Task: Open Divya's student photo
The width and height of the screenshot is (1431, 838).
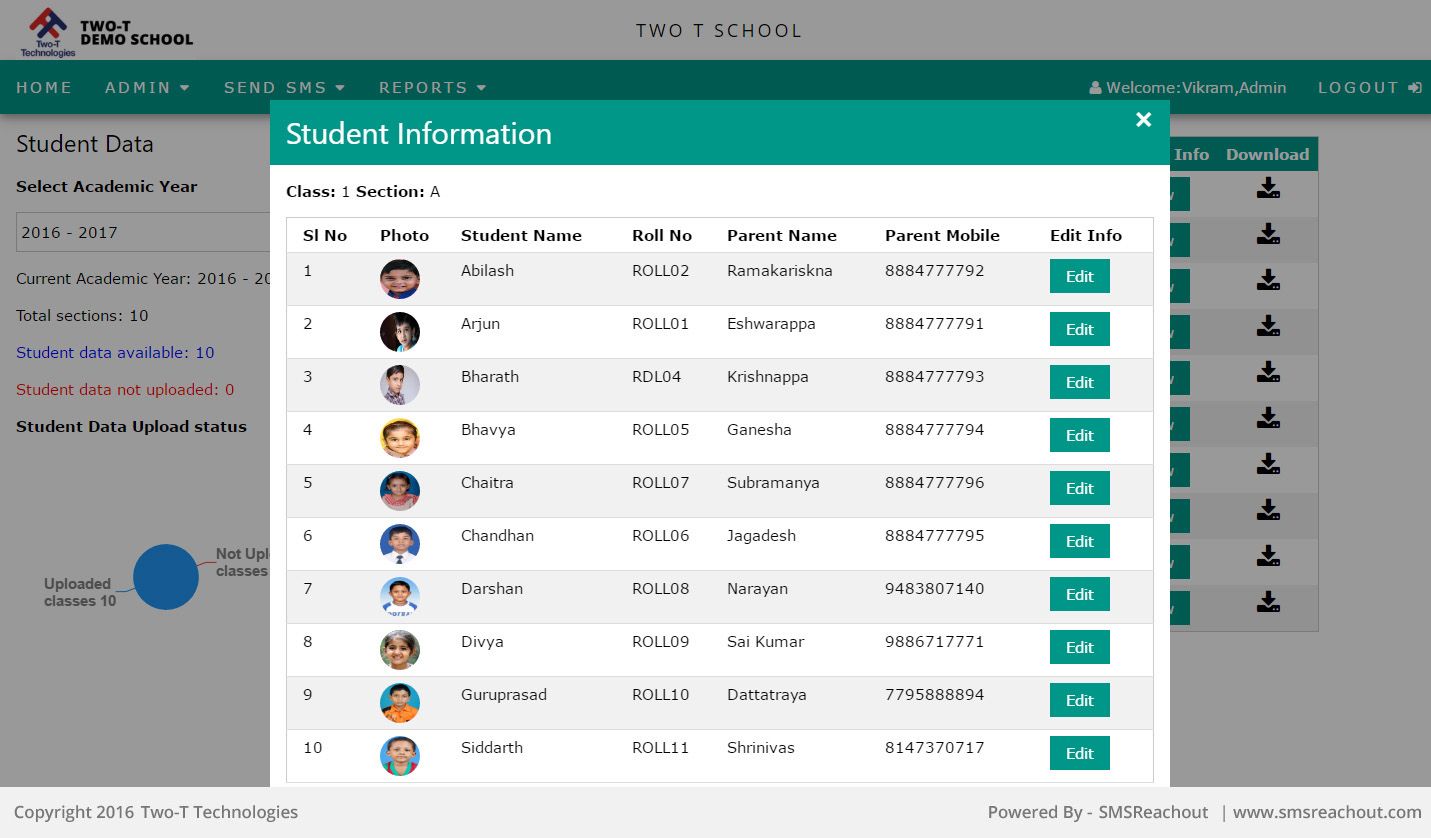Action: coord(400,650)
